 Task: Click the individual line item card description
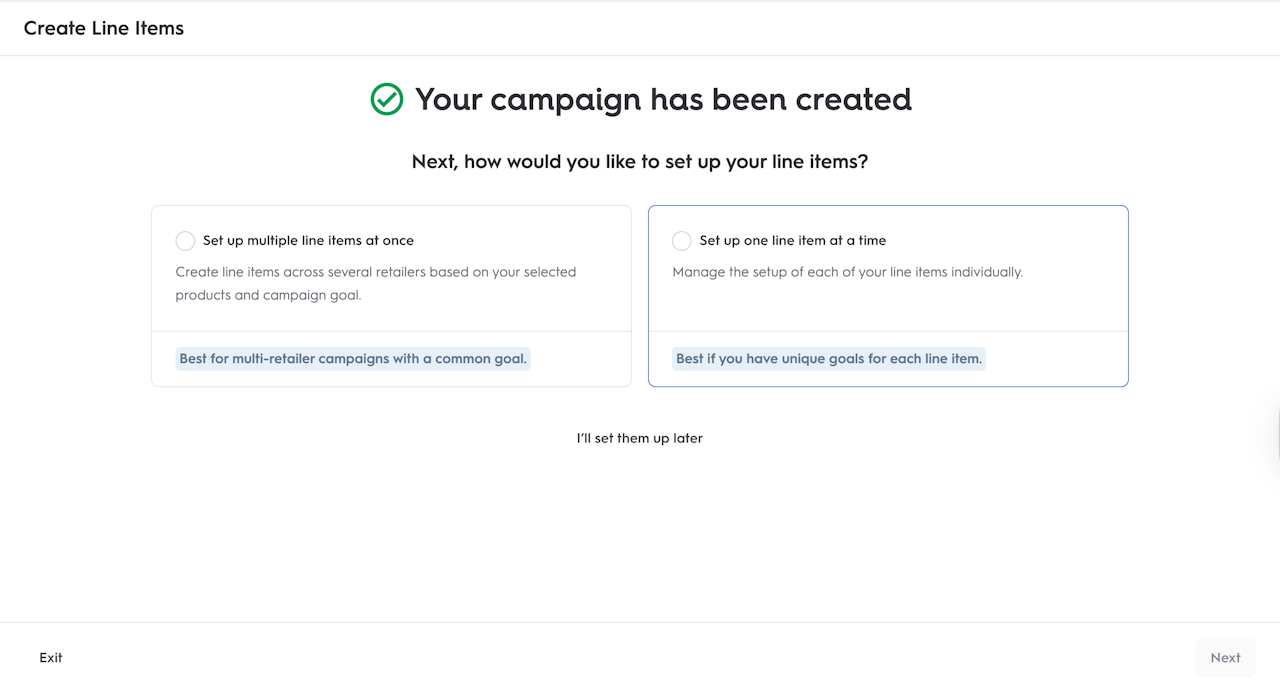pyautogui.click(x=847, y=272)
